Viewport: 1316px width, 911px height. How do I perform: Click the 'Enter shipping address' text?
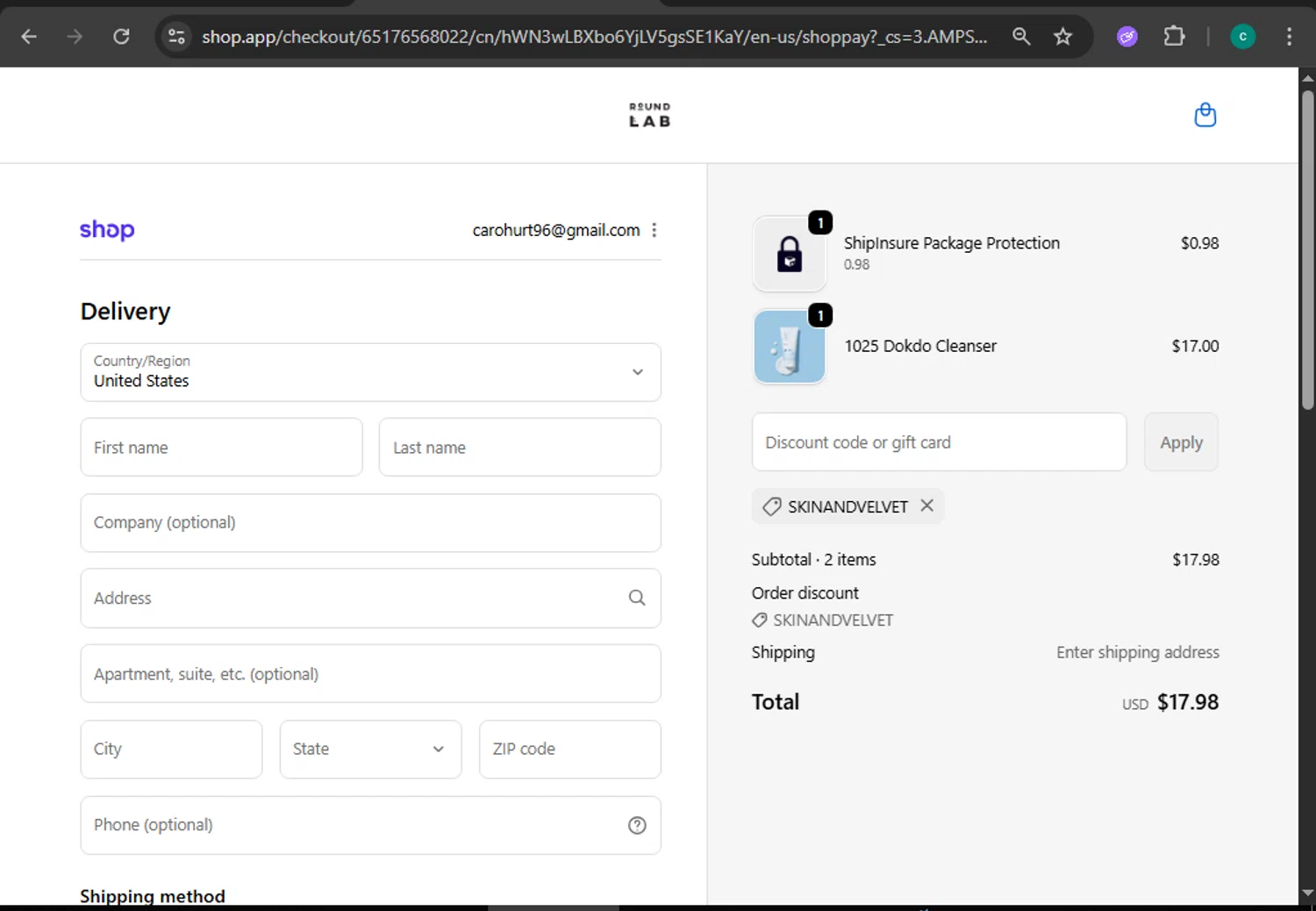click(1138, 652)
